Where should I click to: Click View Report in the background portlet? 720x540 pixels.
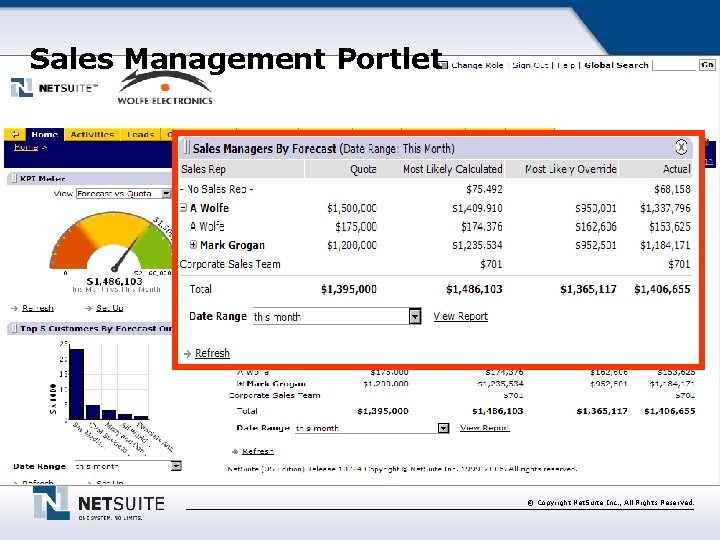click(x=484, y=428)
